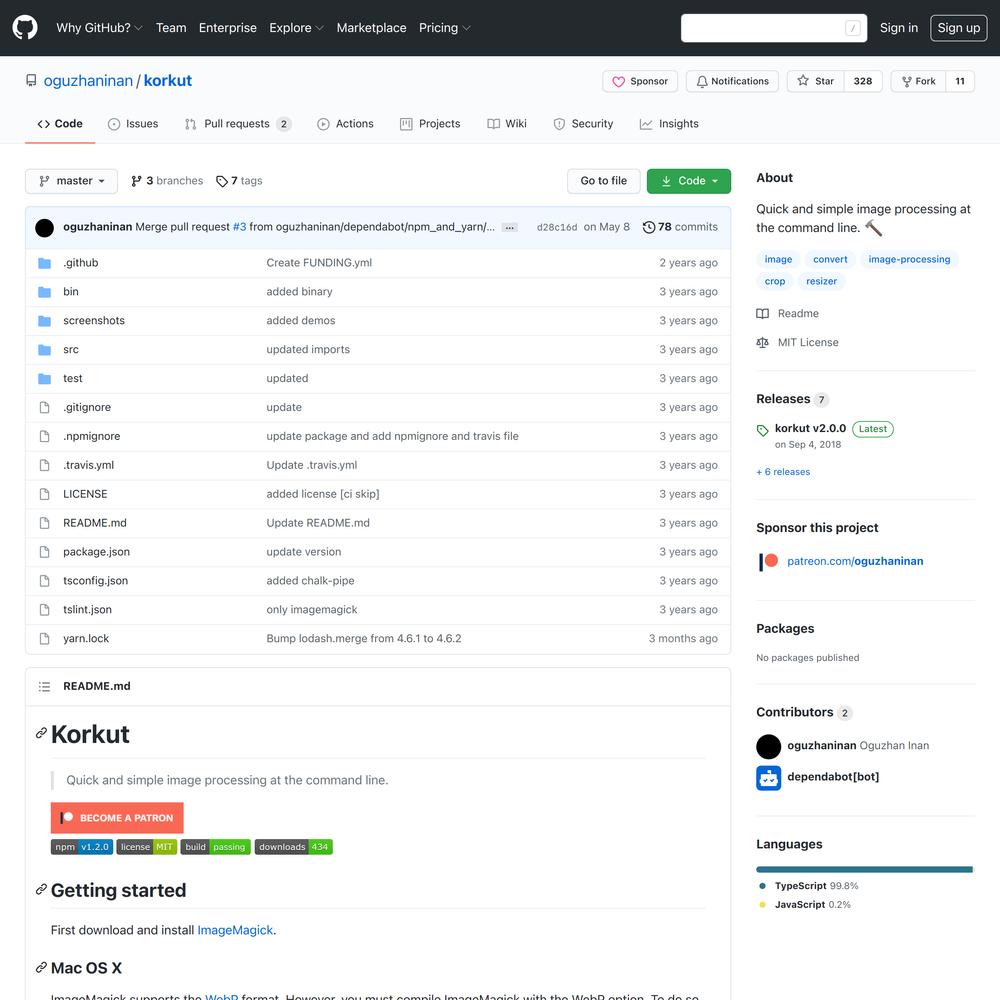1000x1000 pixels.
Task: Open the Wiki tab
Action: [507, 124]
